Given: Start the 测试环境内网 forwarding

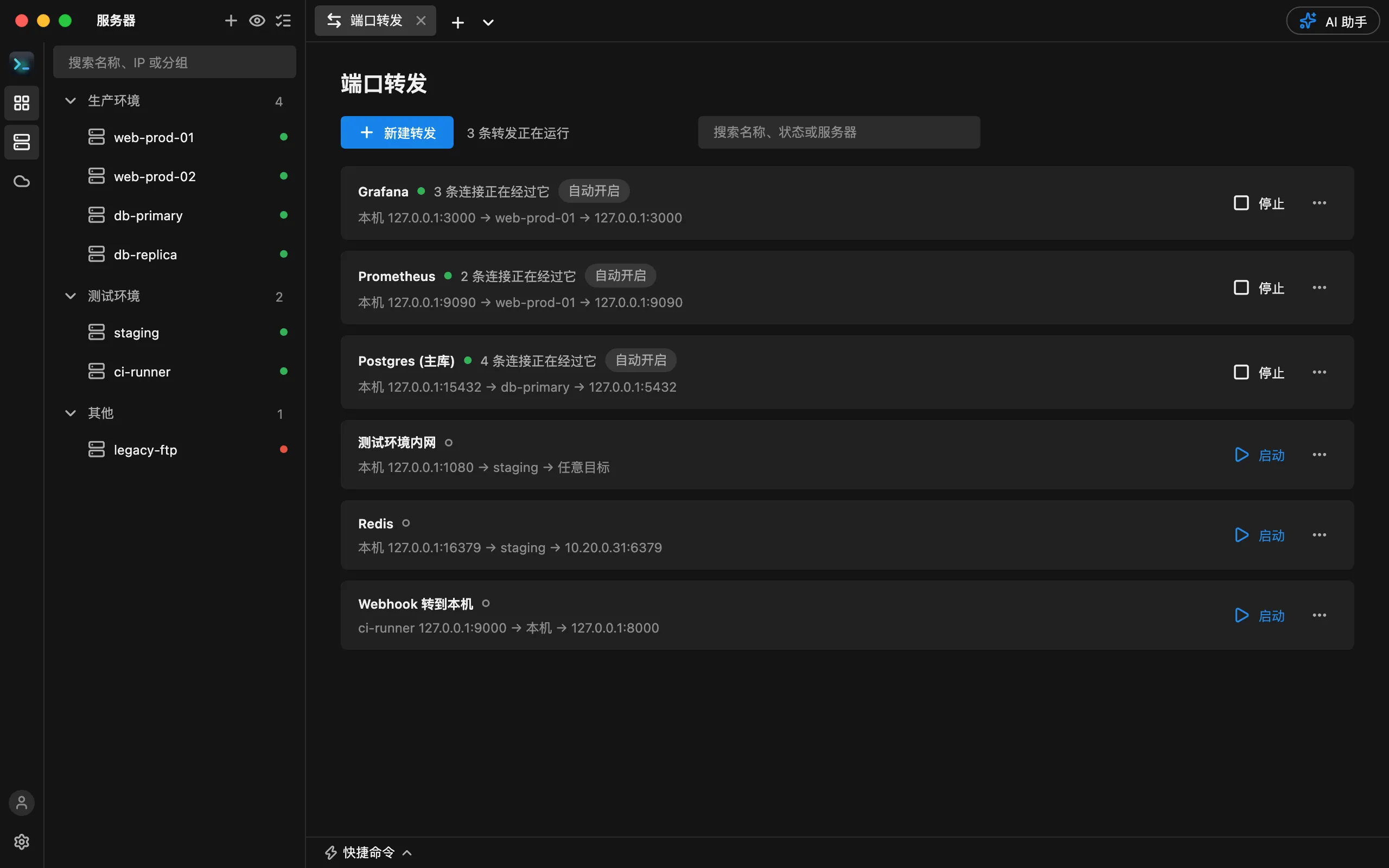Looking at the screenshot, I should 1259,455.
